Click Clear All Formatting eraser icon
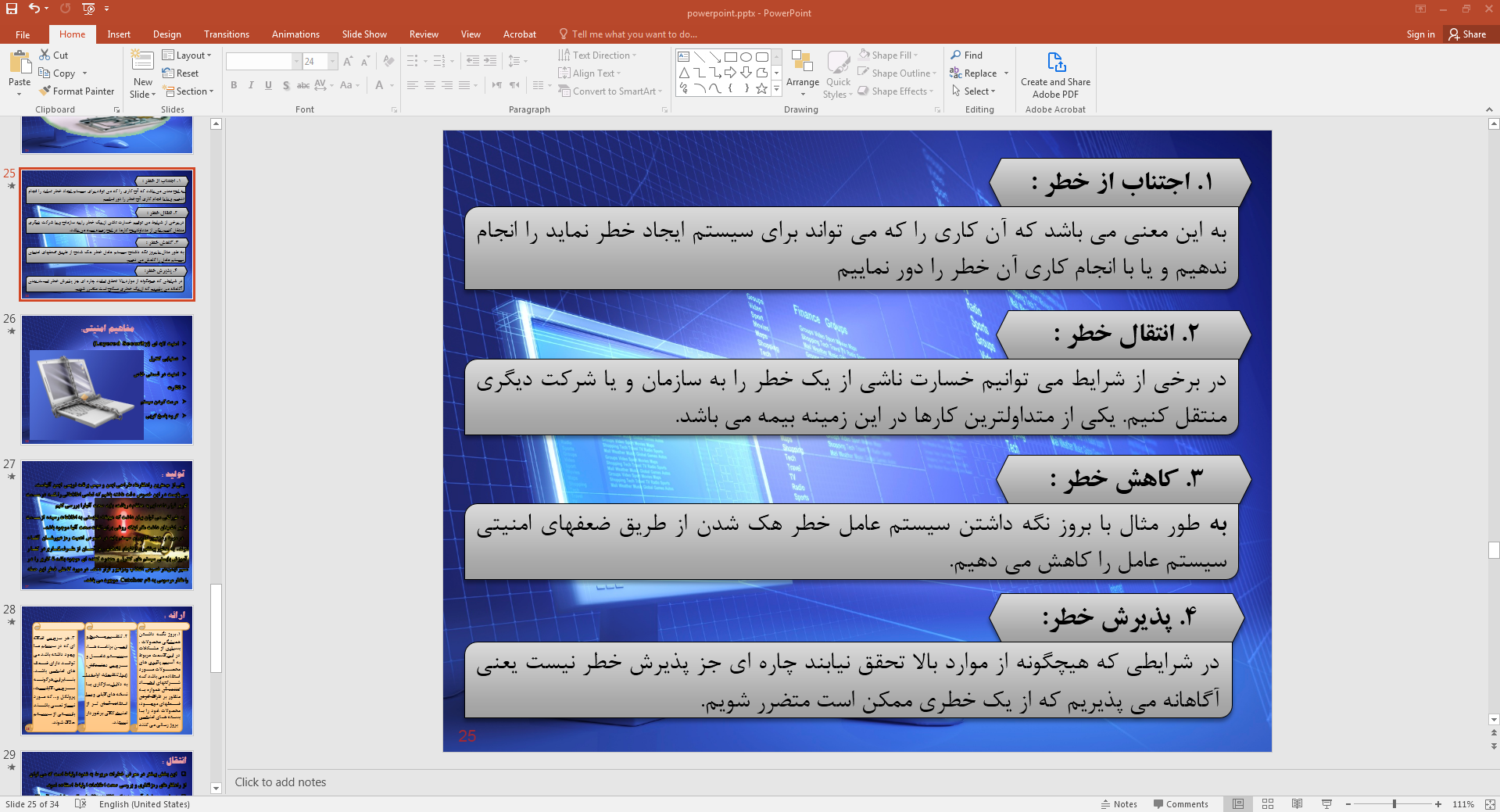Screen dimensions: 1500x812 tap(388, 61)
